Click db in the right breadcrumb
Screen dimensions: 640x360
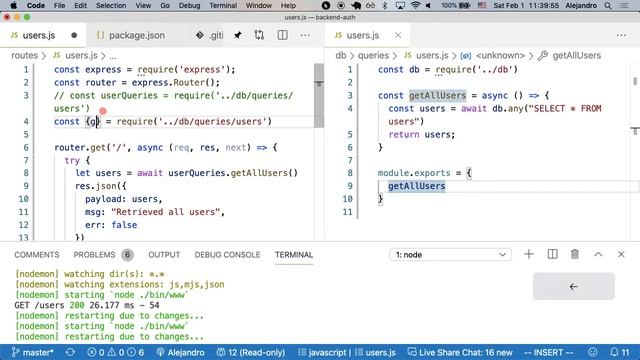(341, 56)
